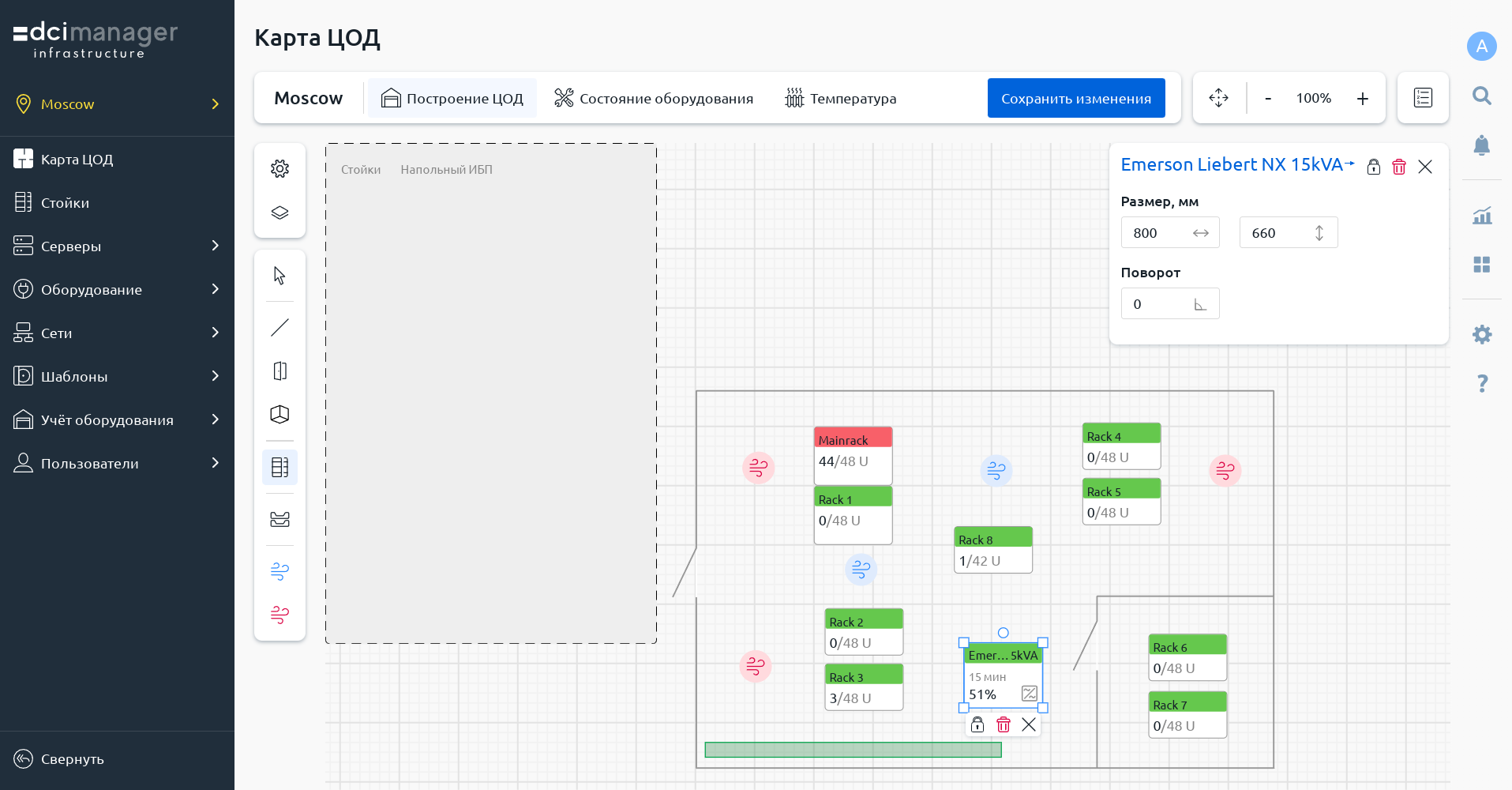Click Сохранить изменения button
The height and width of the screenshot is (790, 1512).
1075,99
